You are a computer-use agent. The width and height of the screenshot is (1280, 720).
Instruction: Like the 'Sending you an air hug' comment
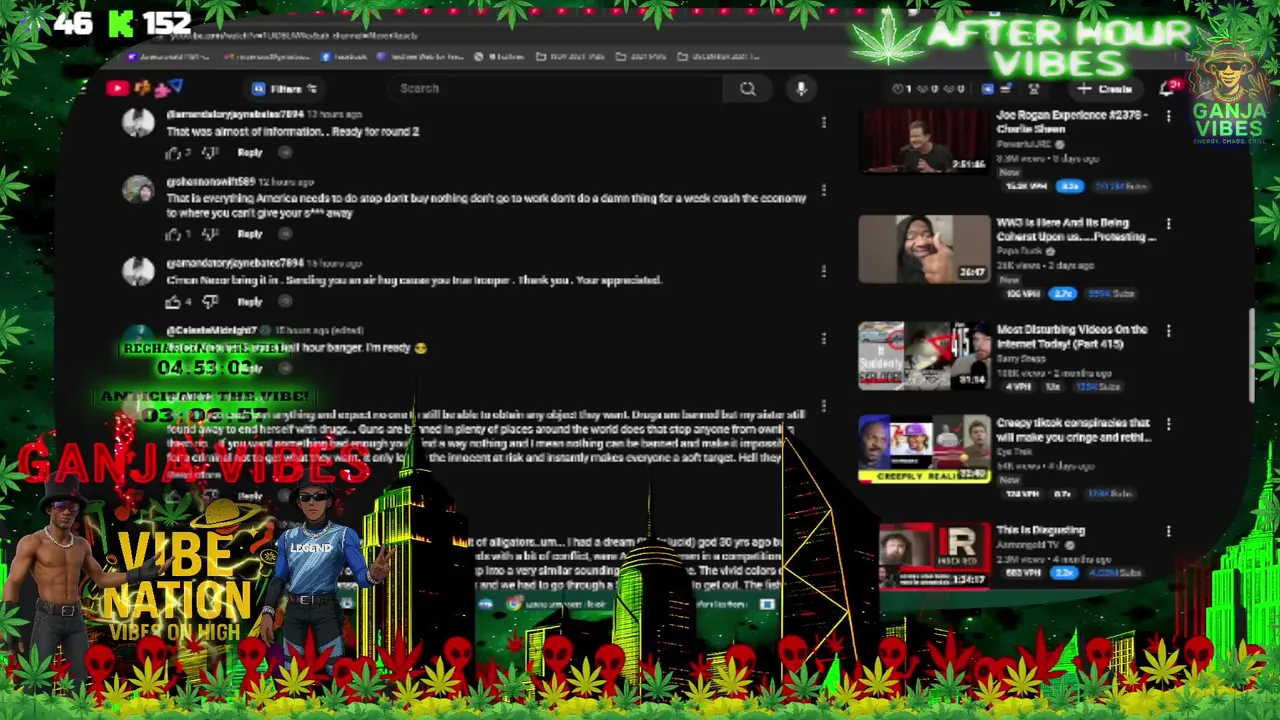coord(174,301)
